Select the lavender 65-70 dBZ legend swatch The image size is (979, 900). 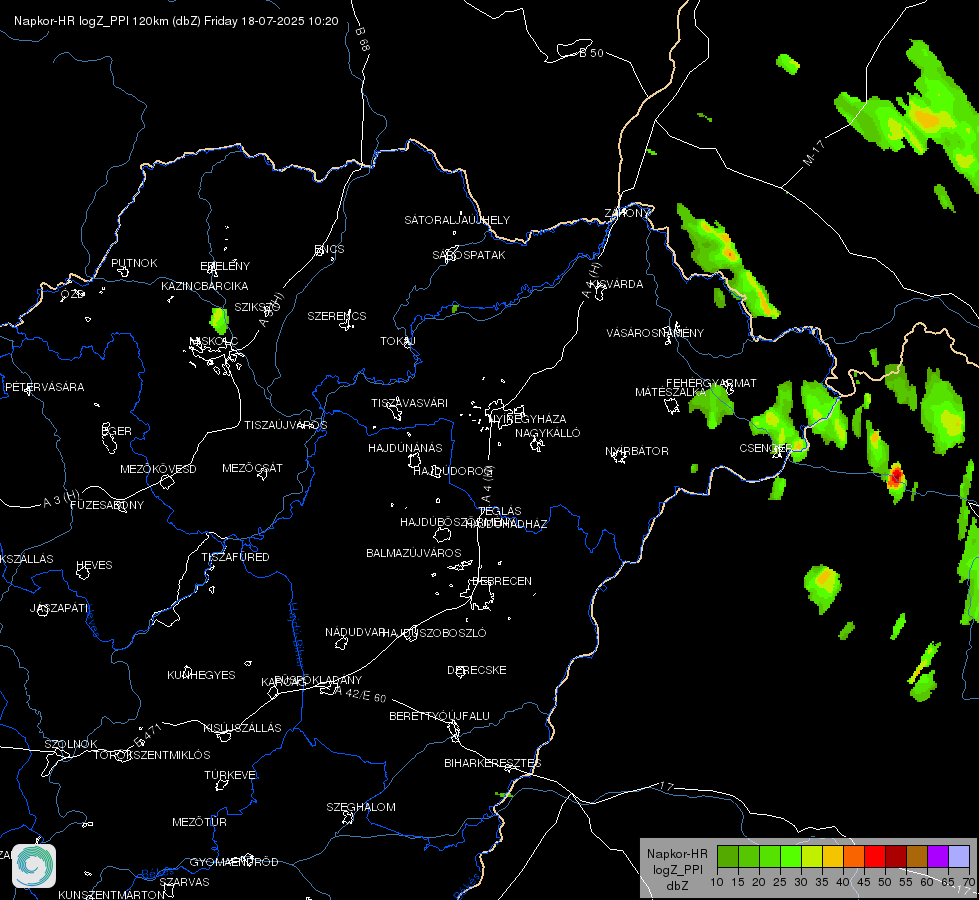coord(959,856)
